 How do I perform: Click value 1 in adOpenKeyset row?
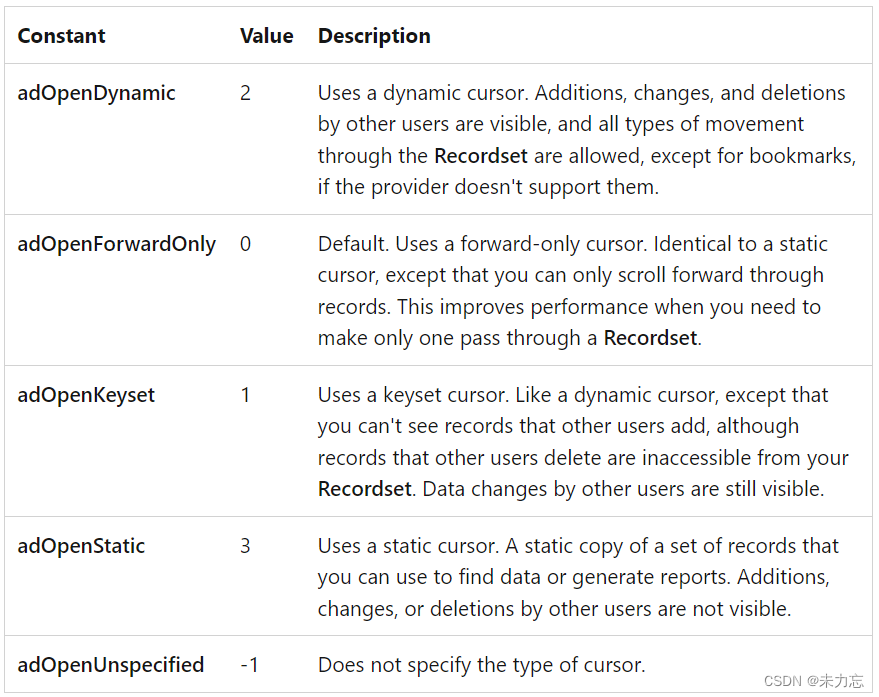246,395
